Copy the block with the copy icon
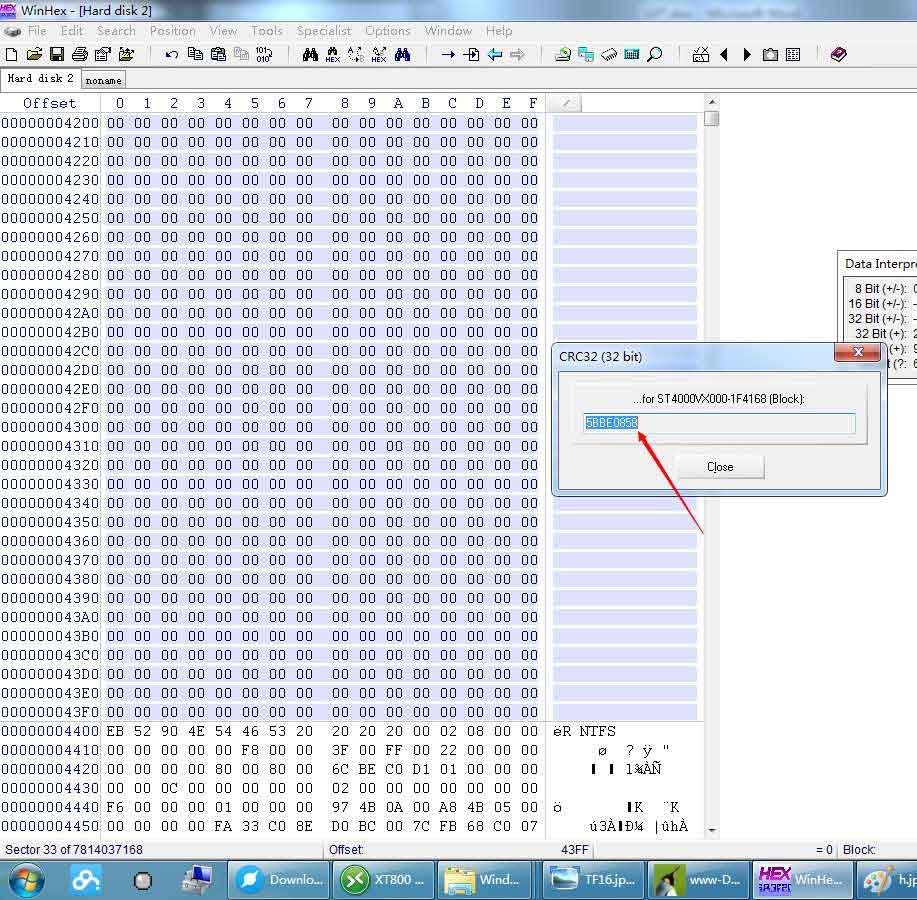The height and width of the screenshot is (900, 917). coord(195,54)
